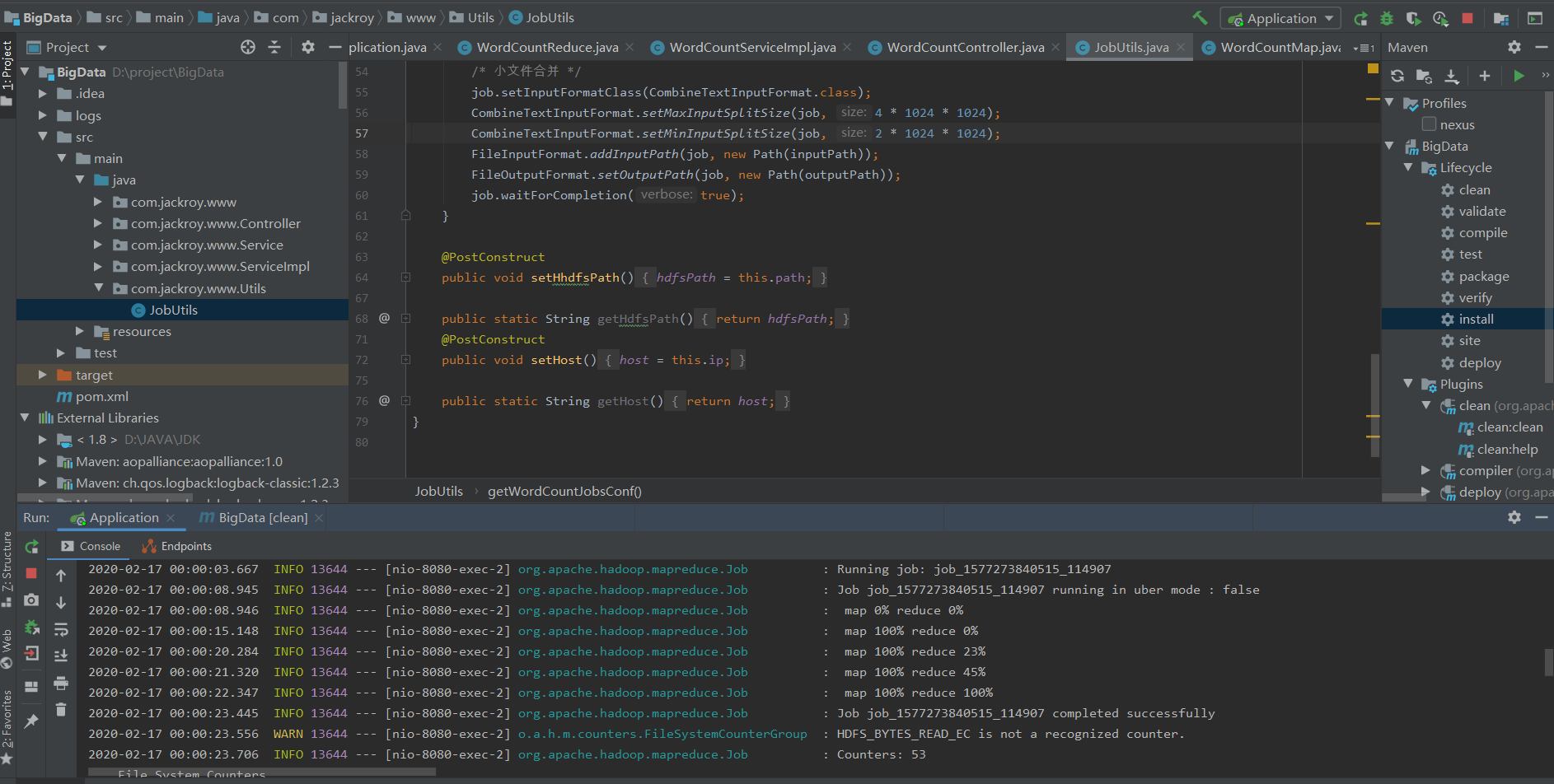Screen dimensions: 1554x784
Task: Select Maven lifecycle goal install
Action: [1476, 319]
